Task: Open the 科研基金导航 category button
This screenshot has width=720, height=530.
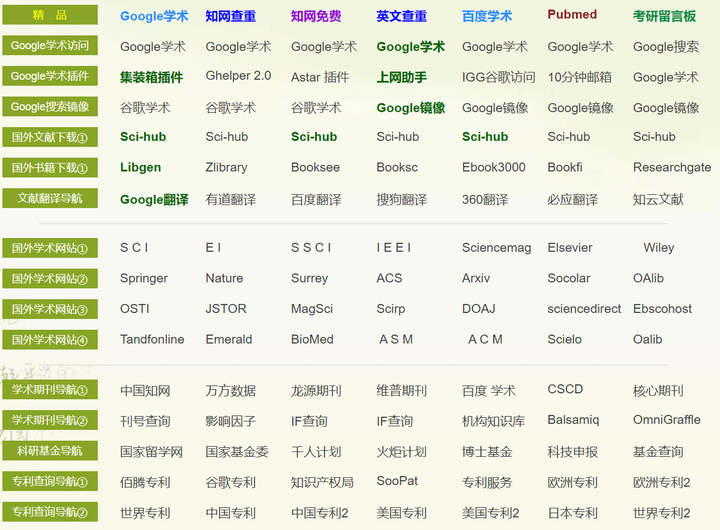Action: pyautogui.click(x=50, y=451)
